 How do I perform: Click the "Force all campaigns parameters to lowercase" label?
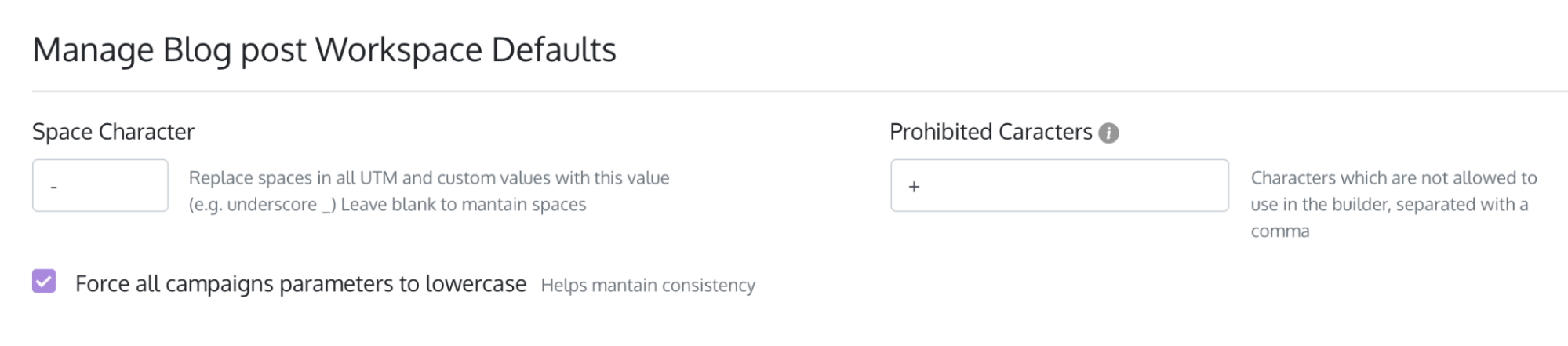tap(300, 283)
